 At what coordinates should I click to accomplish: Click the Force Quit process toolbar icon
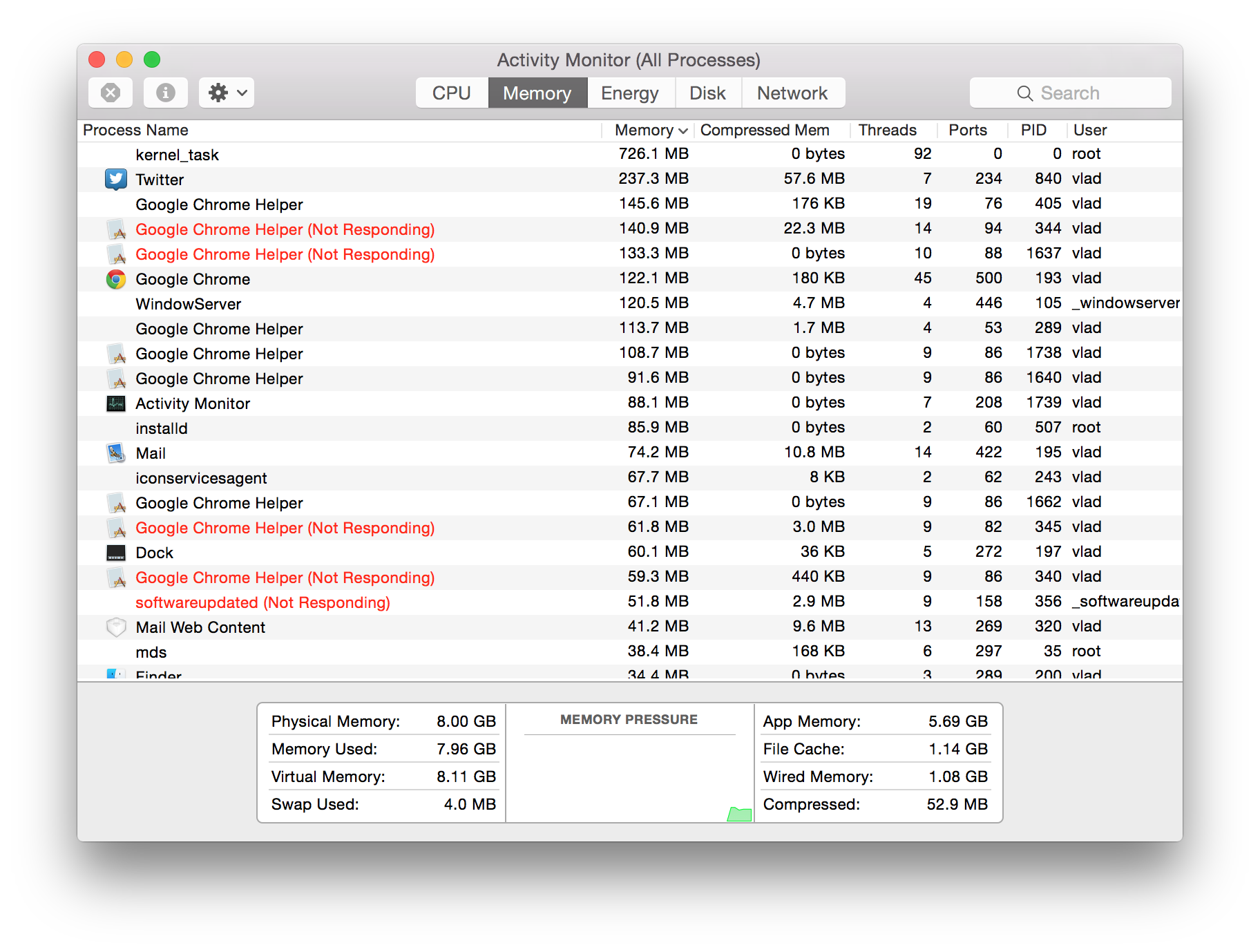click(x=111, y=93)
